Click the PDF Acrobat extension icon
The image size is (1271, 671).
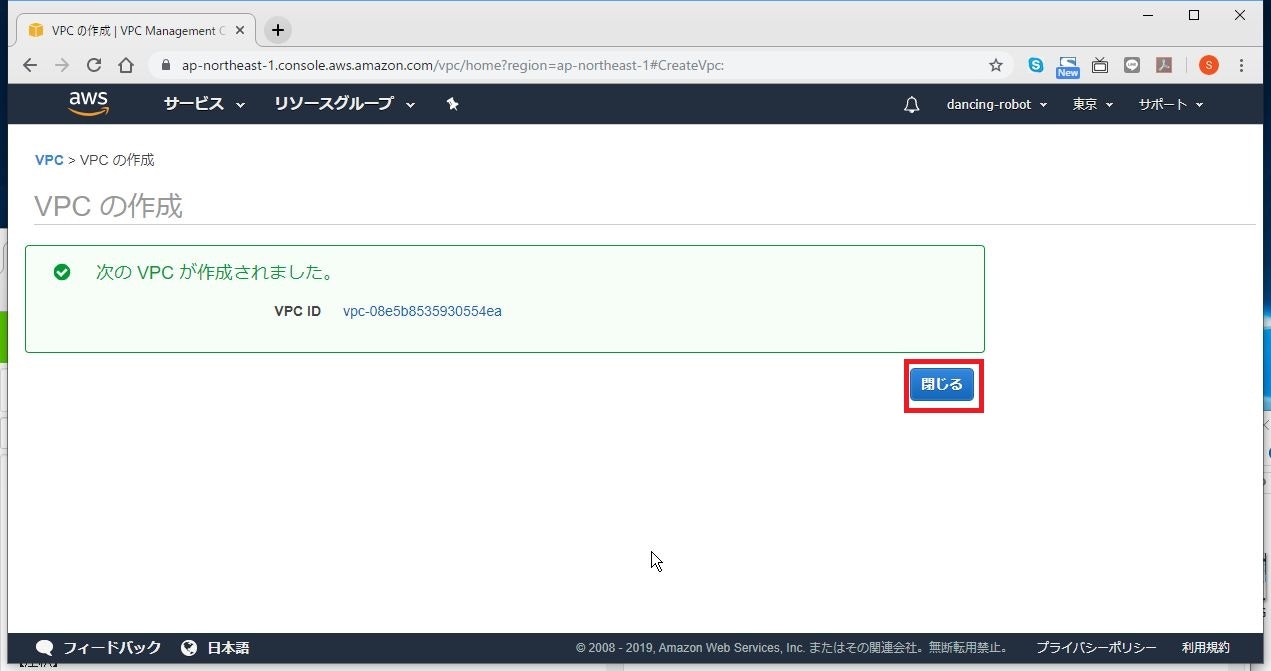(1164, 65)
